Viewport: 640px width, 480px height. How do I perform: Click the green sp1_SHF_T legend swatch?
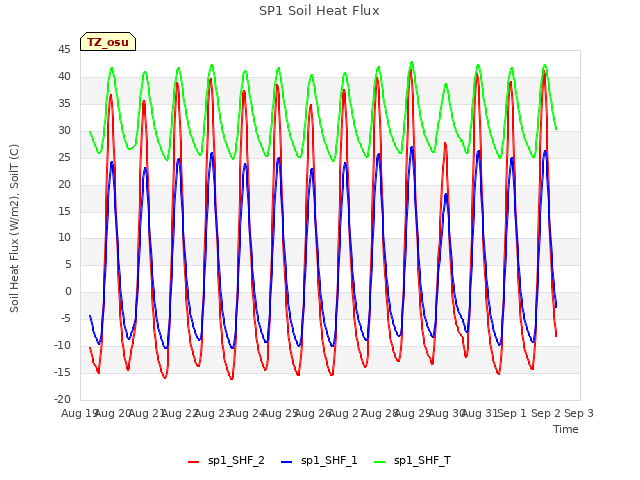380,462
